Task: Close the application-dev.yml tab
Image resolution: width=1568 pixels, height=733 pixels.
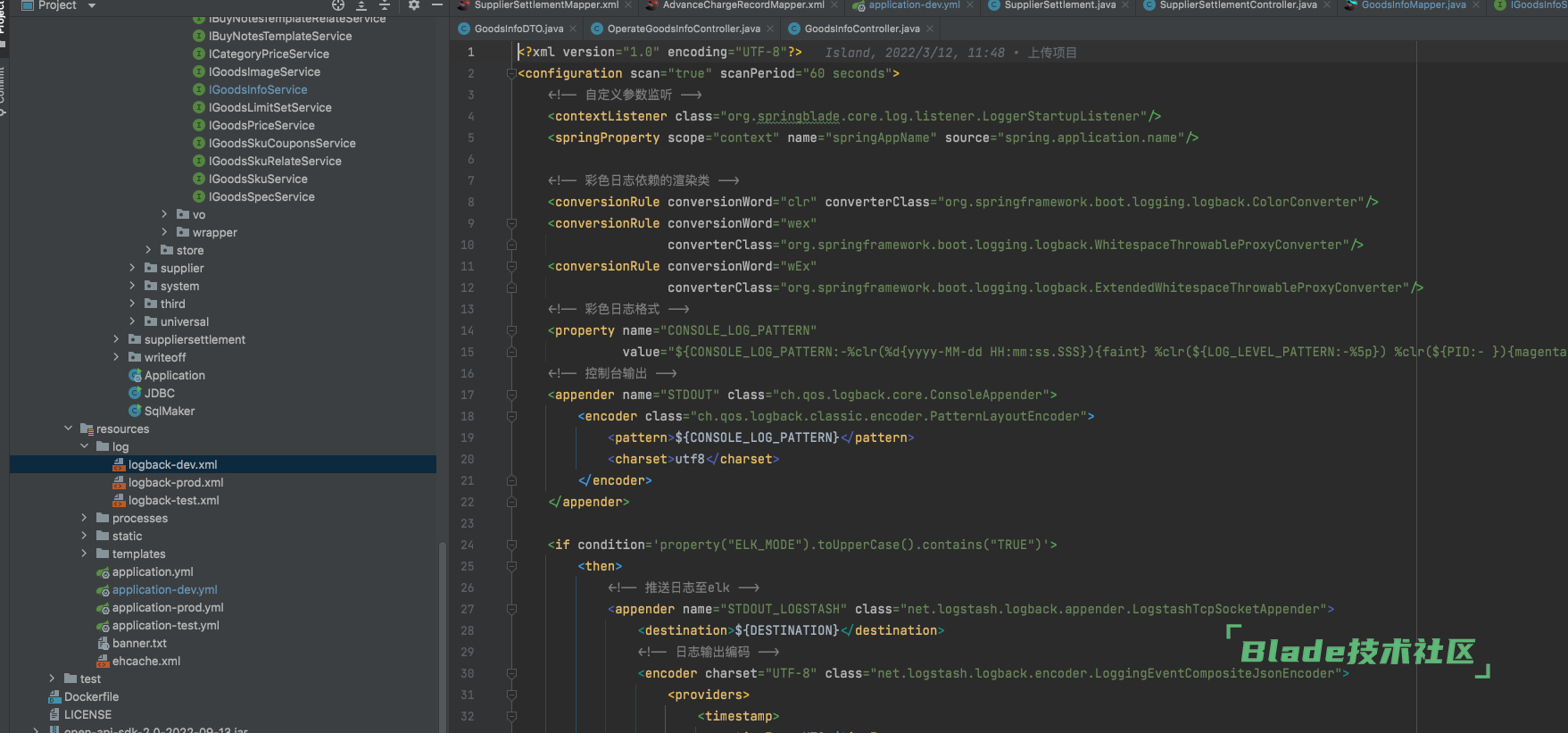Action: 969,5
